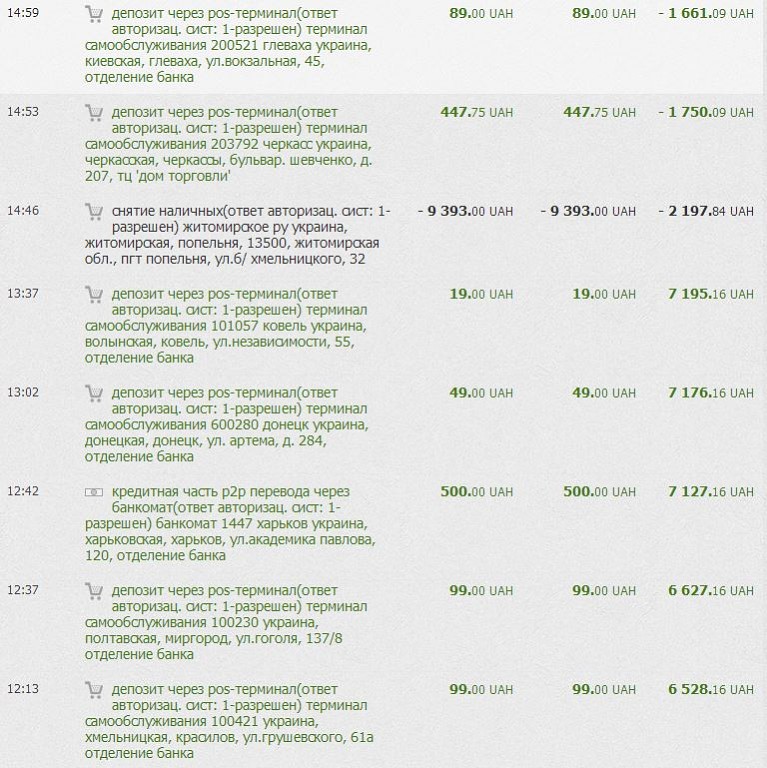Image resolution: width=767 pixels, height=768 pixels.
Task: Click the first 500.00 UAH amount
Action: point(476,492)
